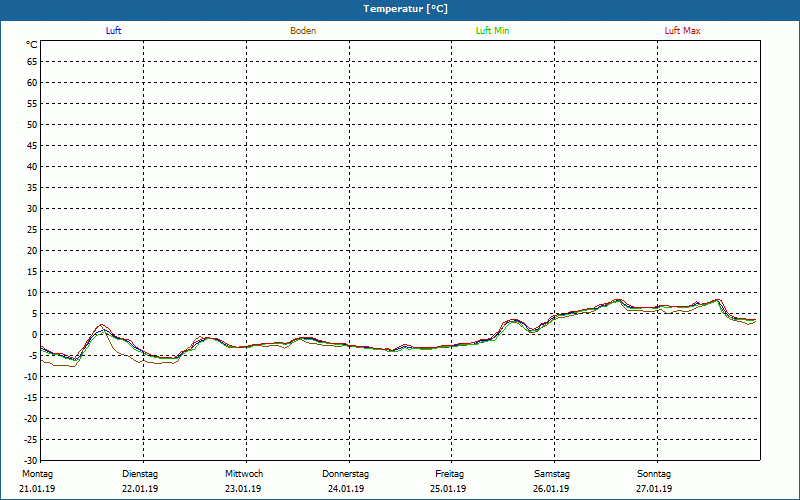The width and height of the screenshot is (800, 500).
Task: Click the -15 value on y-axis
Action: point(31,398)
